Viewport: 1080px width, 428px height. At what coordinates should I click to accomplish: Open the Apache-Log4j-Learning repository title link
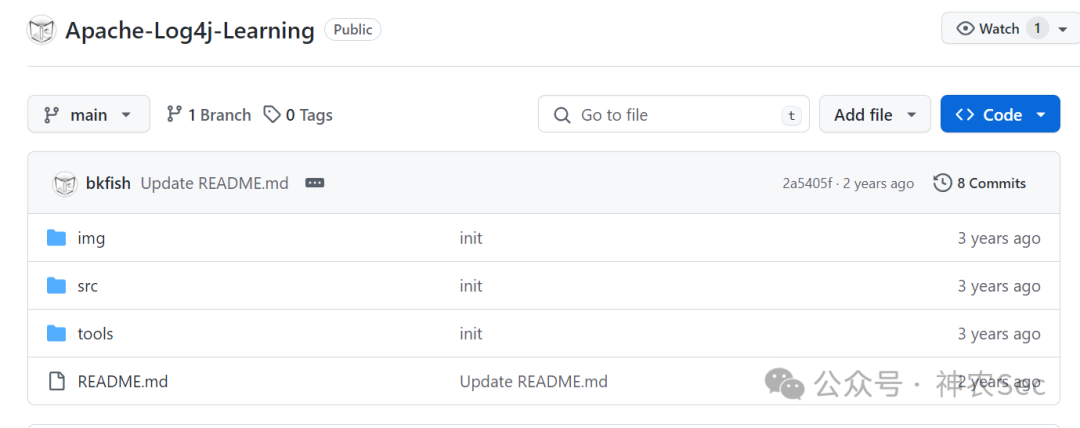pos(189,30)
